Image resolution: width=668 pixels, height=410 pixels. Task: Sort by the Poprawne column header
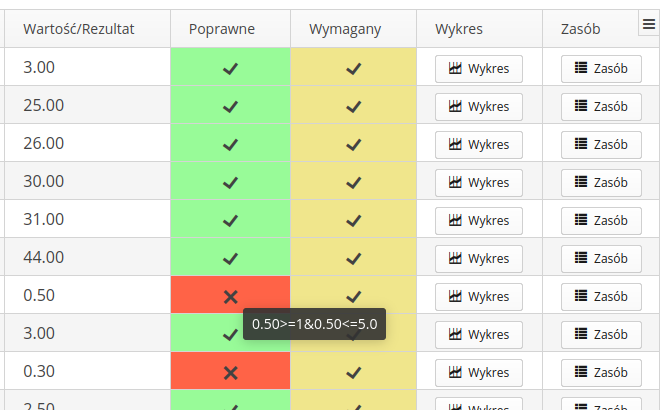point(222,30)
